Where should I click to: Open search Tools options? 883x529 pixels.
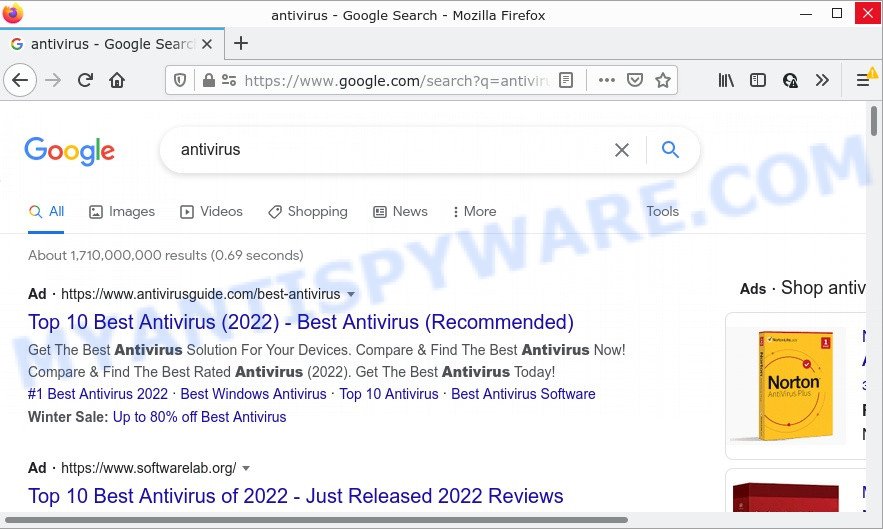point(662,212)
